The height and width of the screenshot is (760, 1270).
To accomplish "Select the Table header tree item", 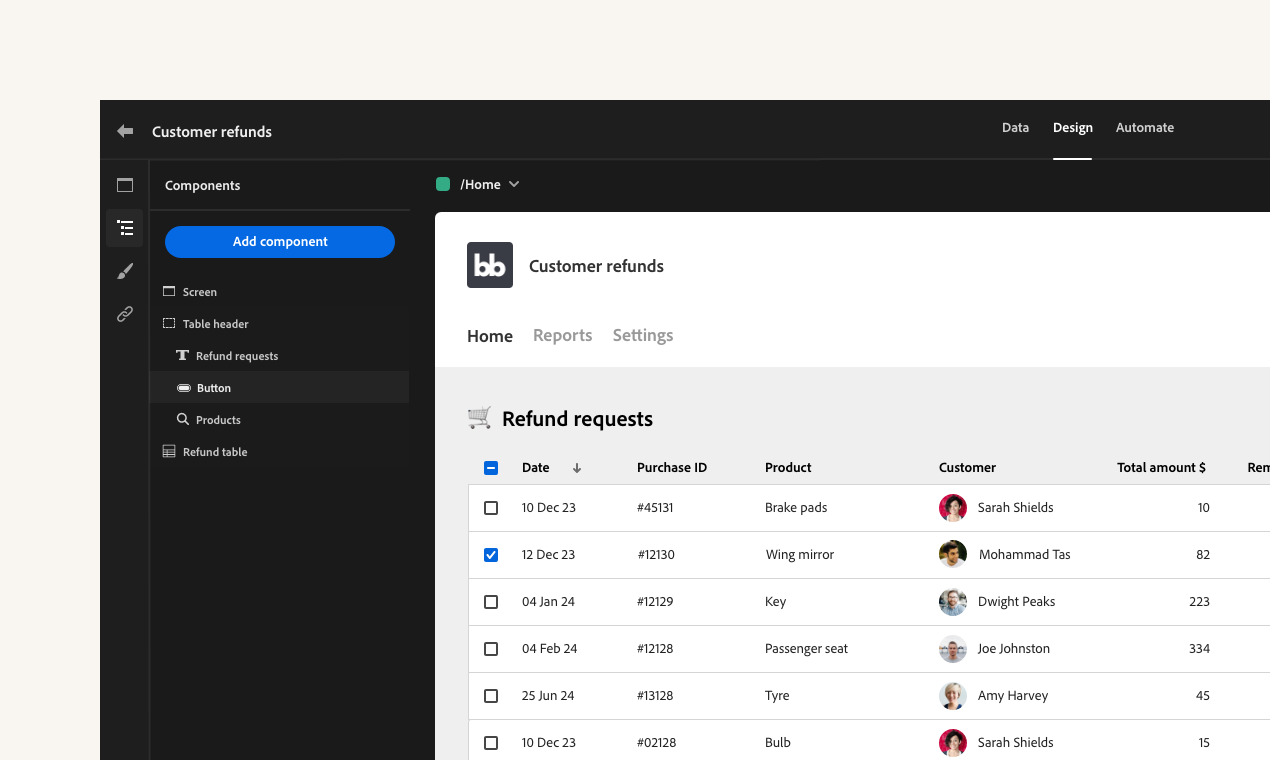I will [280, 324].
